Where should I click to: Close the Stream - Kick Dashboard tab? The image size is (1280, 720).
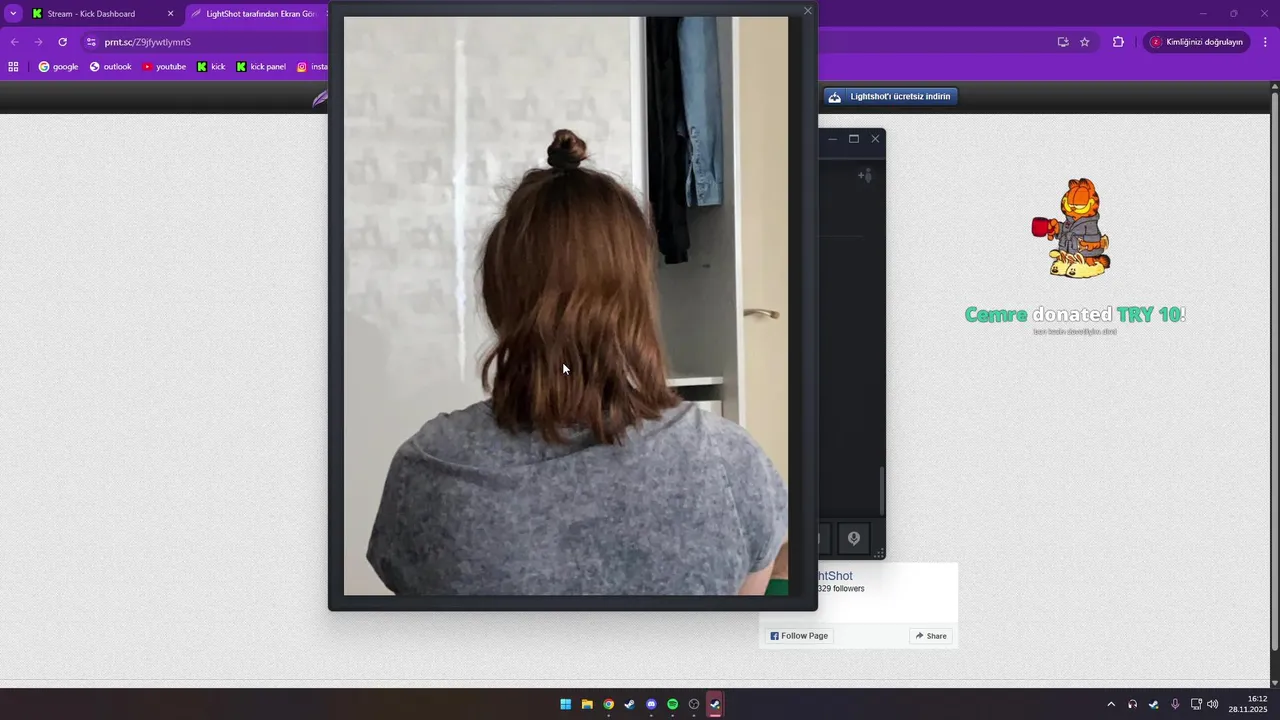click(170, 14)
